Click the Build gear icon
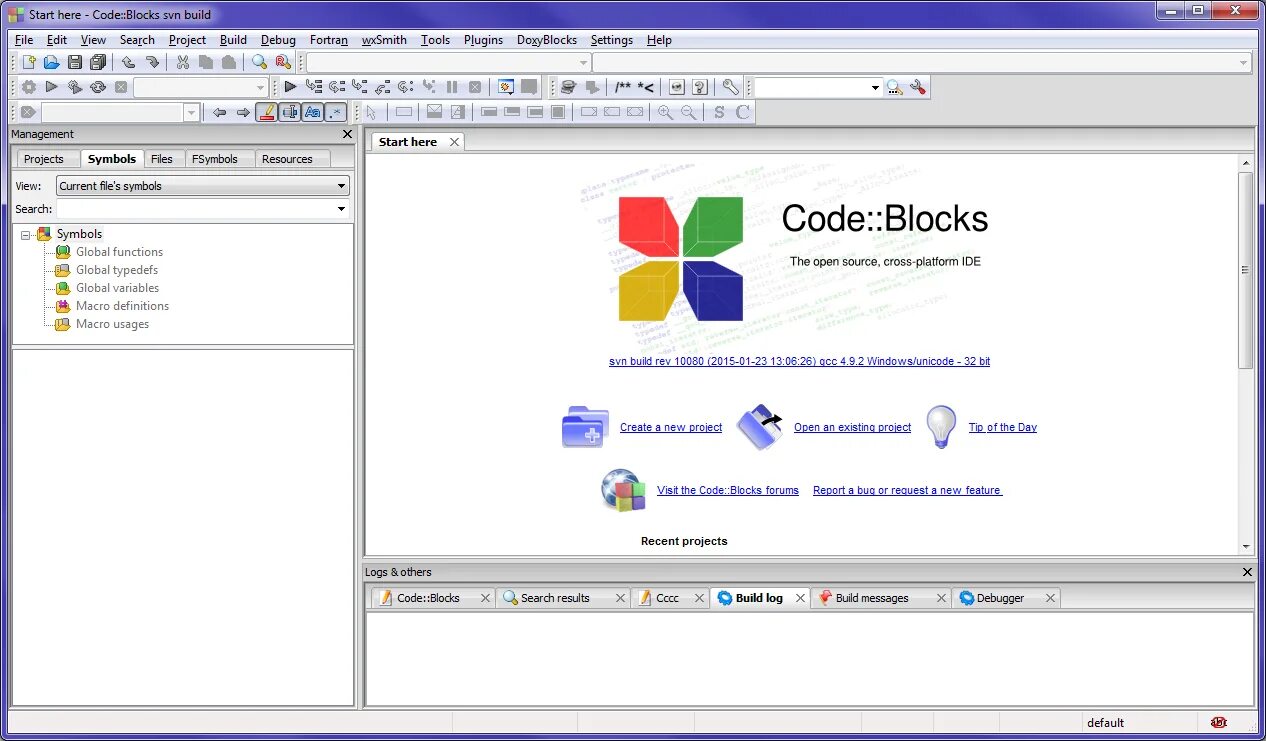 29,87
